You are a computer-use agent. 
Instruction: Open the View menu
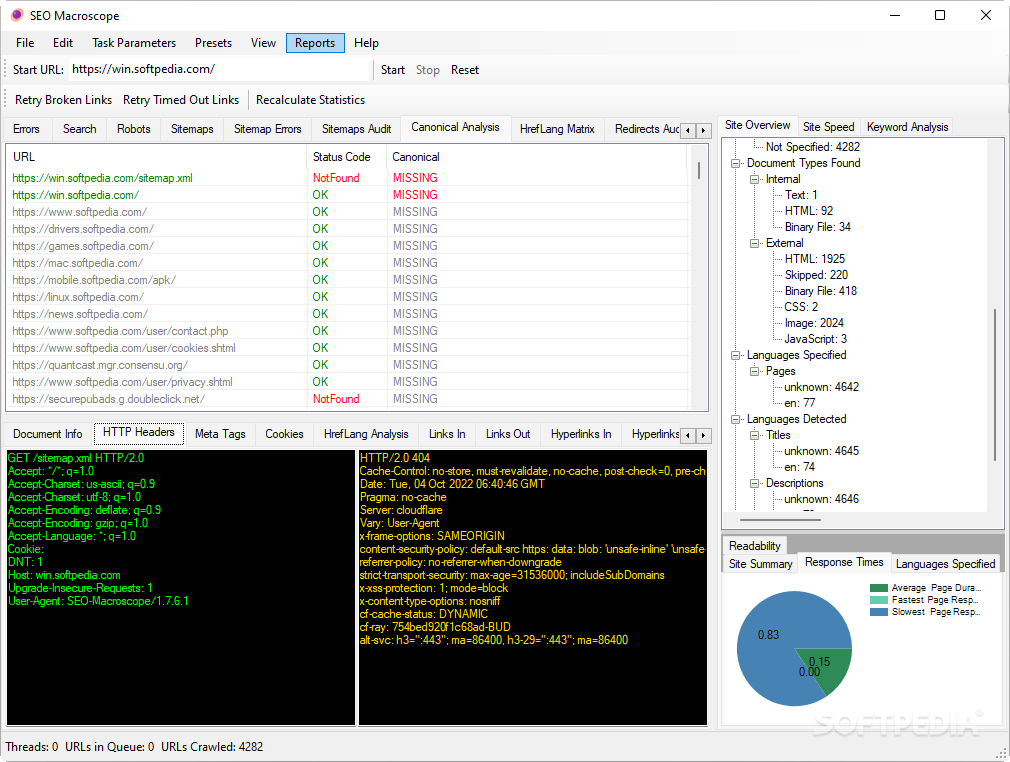click(x=263, y=43)
